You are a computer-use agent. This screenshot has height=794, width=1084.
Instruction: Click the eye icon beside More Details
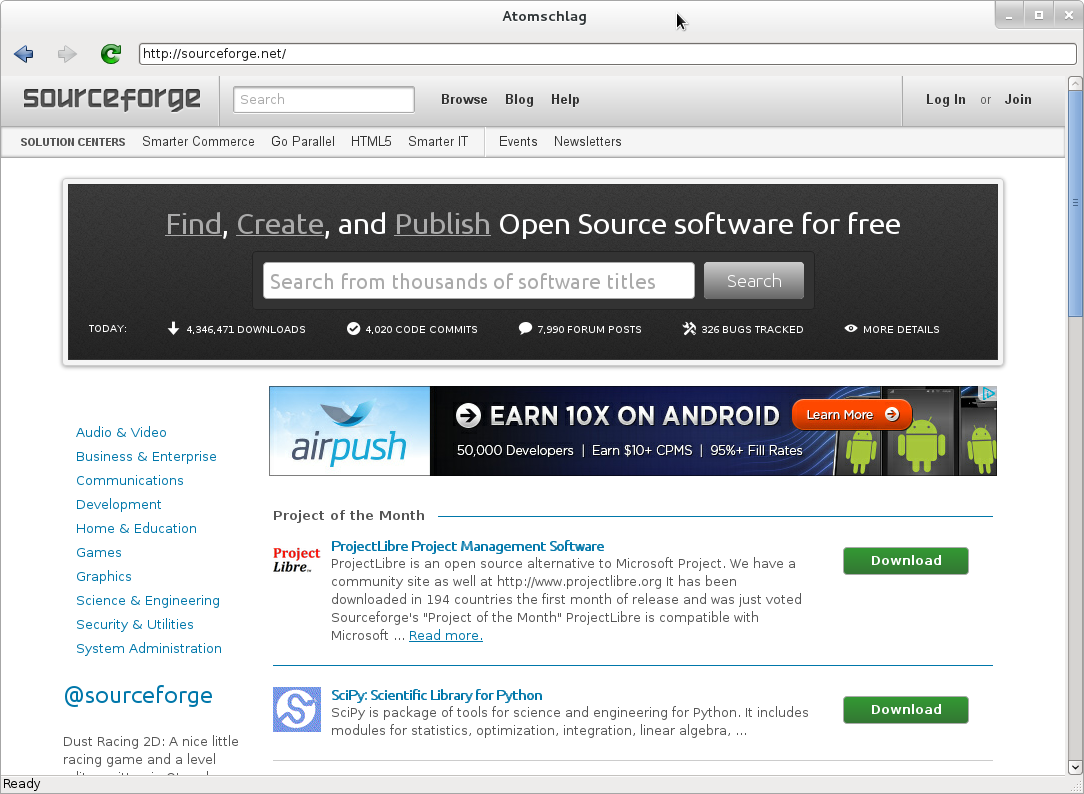pos(850,328)
